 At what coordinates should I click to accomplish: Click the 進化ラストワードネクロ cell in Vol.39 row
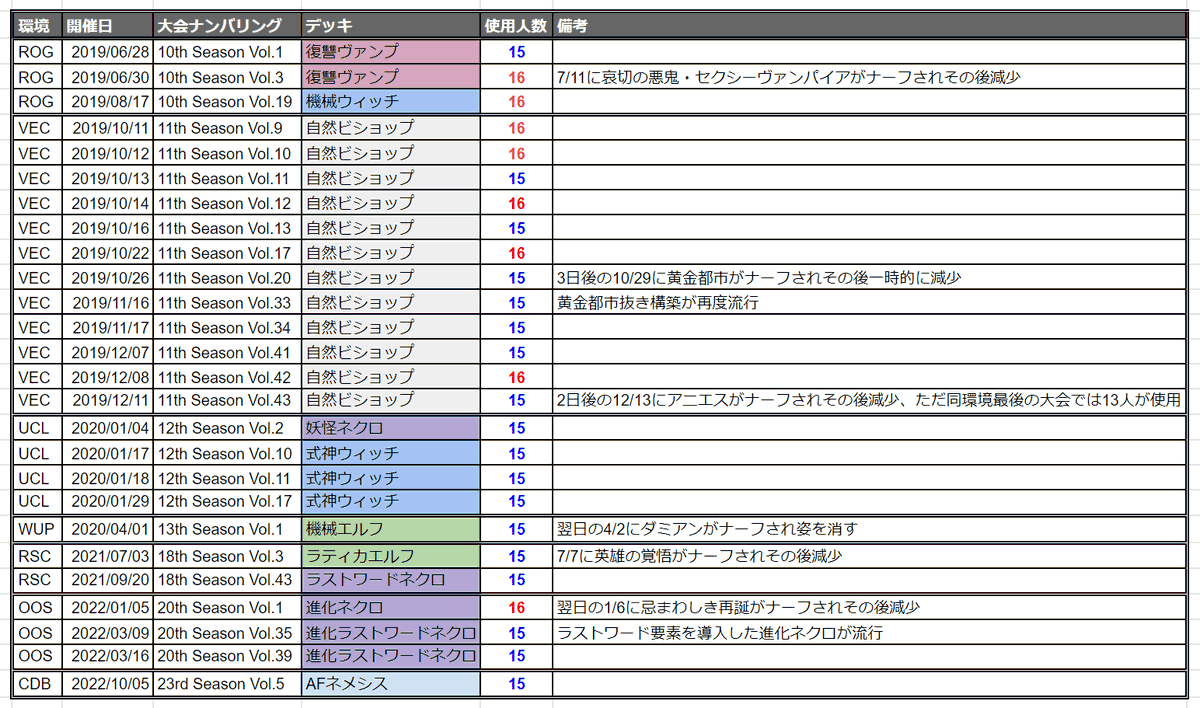pos(391,656)
